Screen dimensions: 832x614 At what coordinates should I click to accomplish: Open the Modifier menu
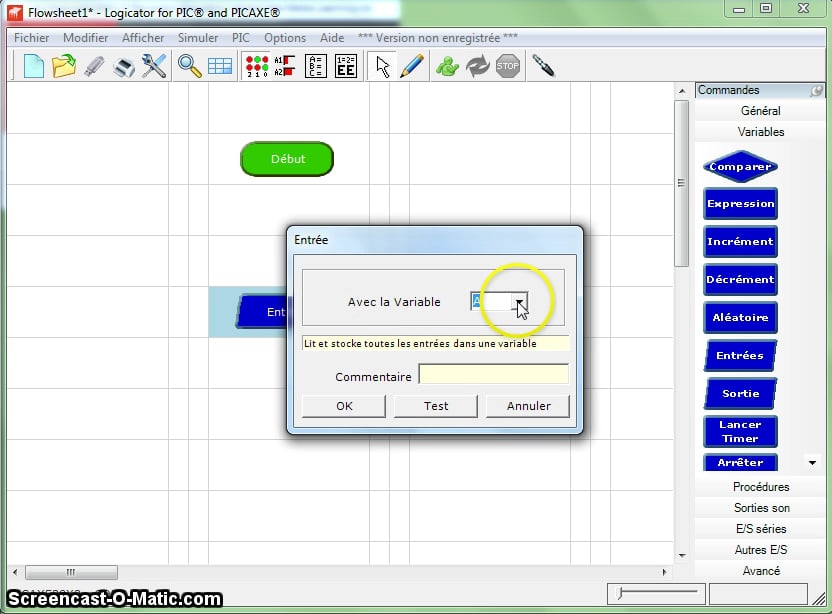(85, 38)
